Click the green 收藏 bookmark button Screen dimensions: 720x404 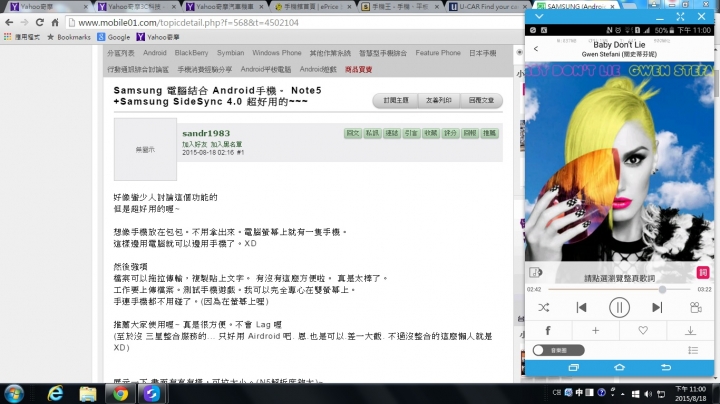431,133
